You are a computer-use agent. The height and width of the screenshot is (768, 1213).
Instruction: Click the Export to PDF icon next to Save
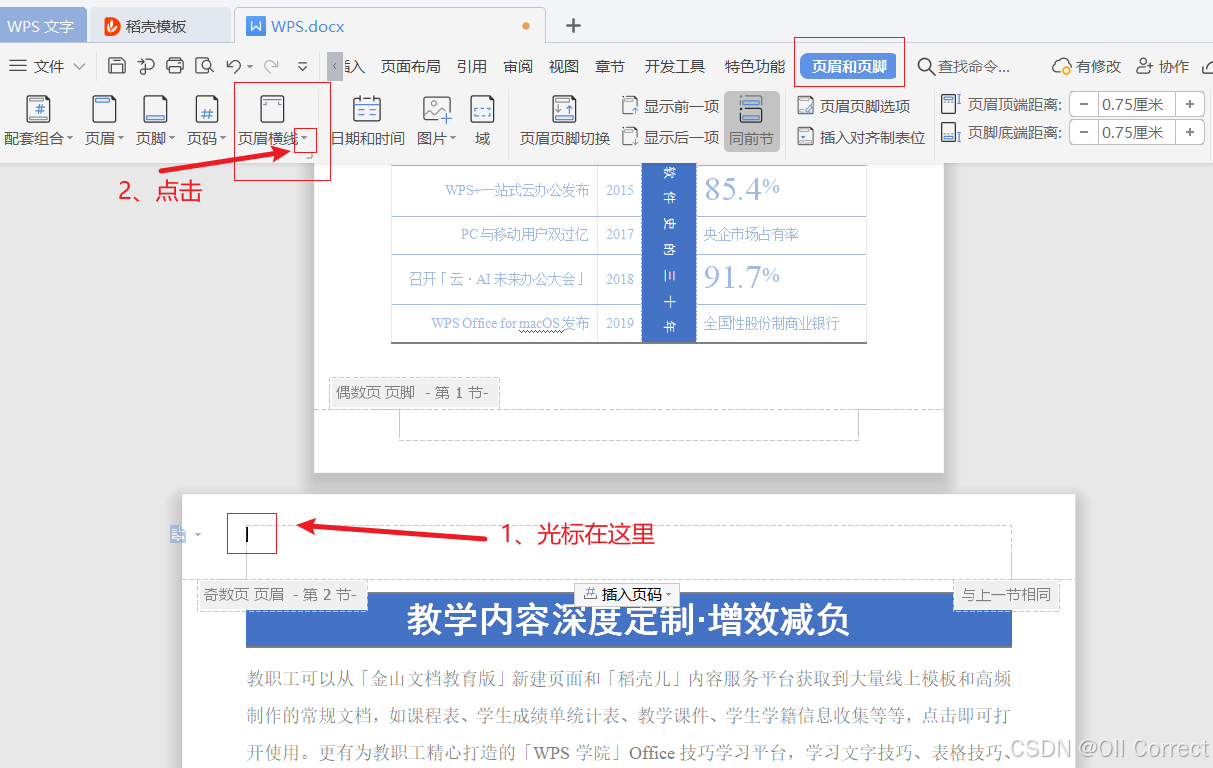(146, 66)
